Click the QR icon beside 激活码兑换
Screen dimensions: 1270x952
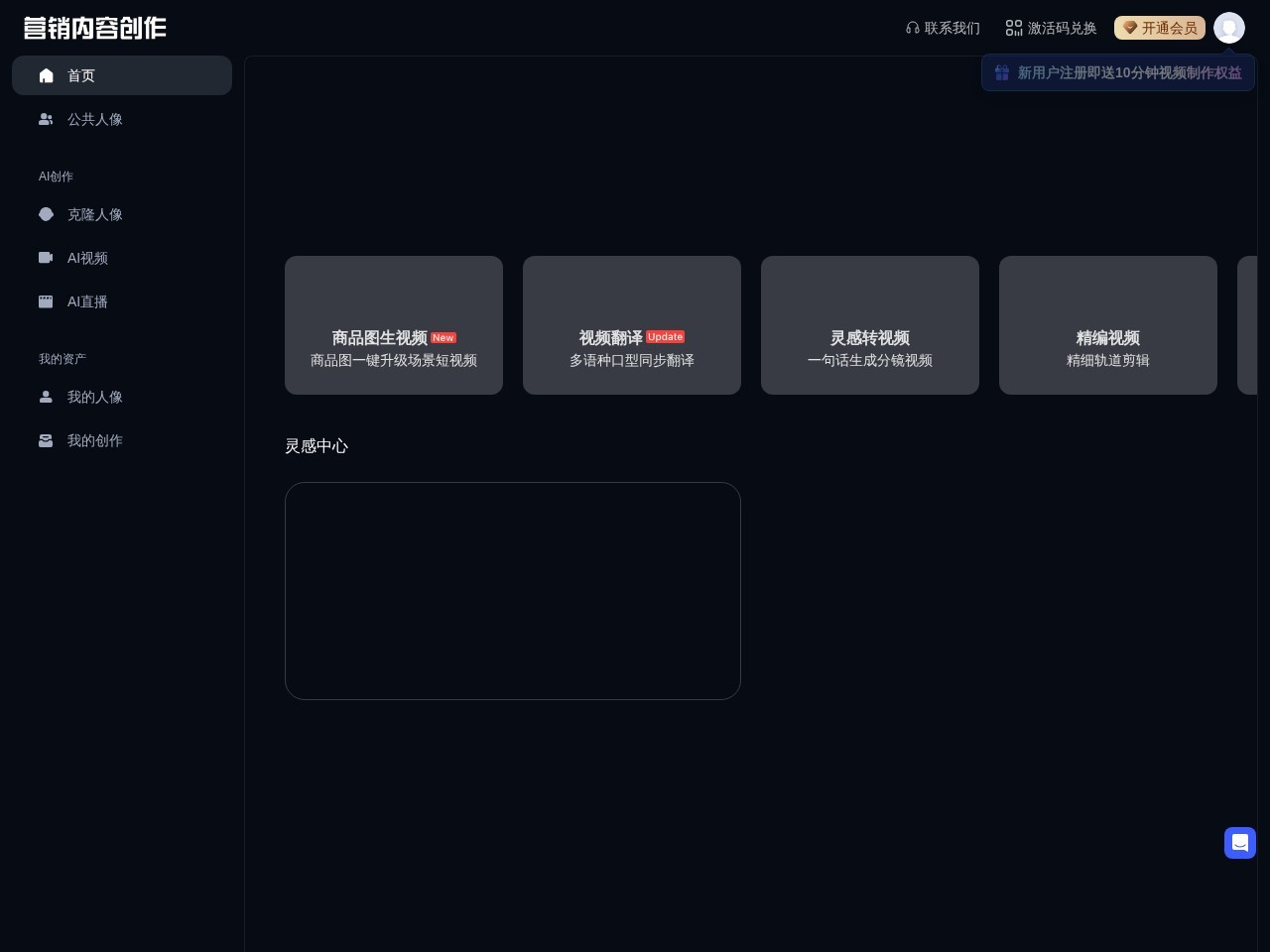1014,28
